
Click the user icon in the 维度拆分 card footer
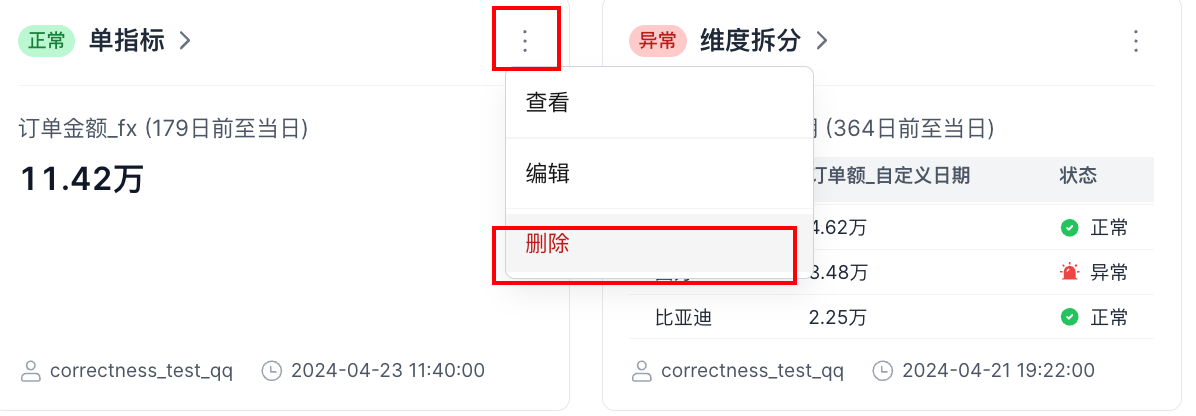(642, 371)
